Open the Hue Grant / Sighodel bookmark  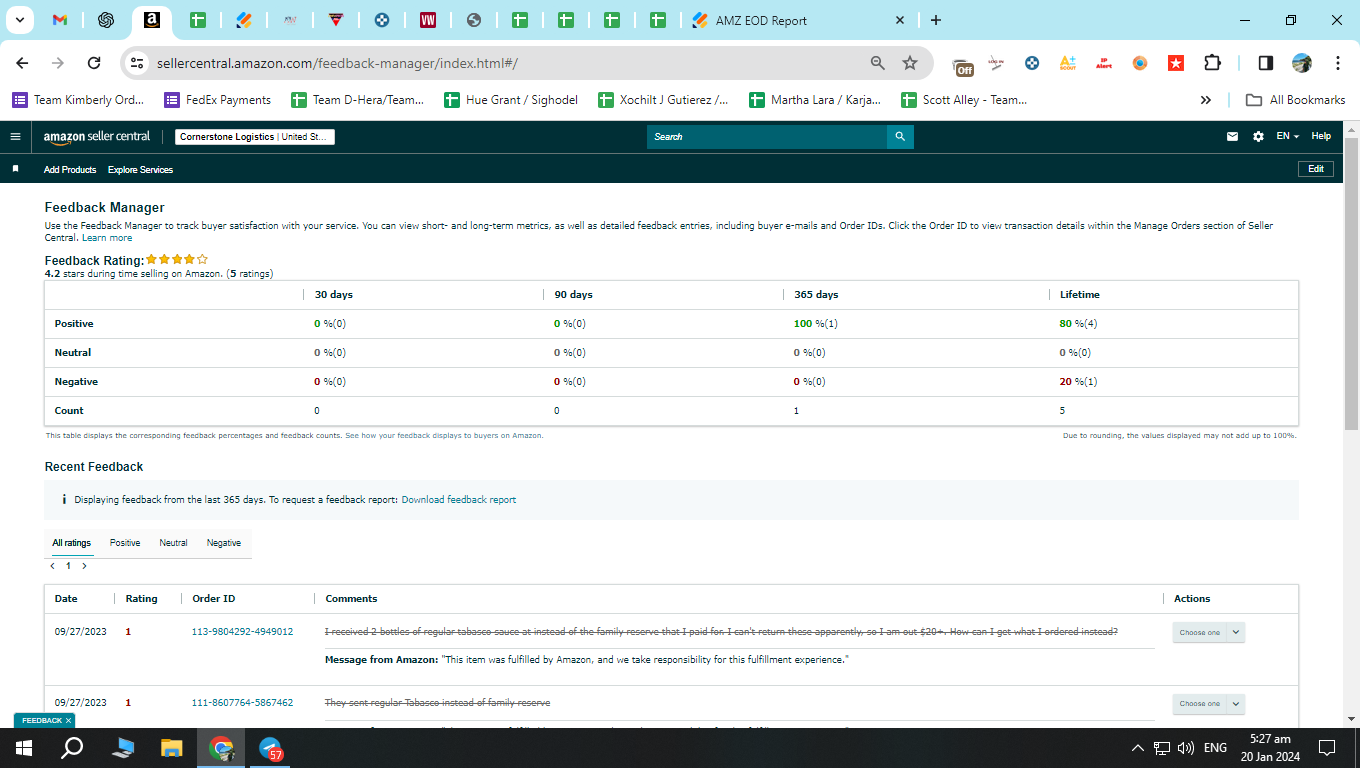[x=511, y=100]
